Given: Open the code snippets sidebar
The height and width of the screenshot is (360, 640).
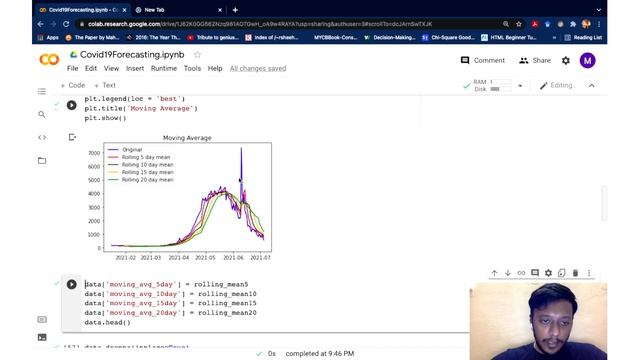Looking at the screenshot, I should click(x=42, y=137).
